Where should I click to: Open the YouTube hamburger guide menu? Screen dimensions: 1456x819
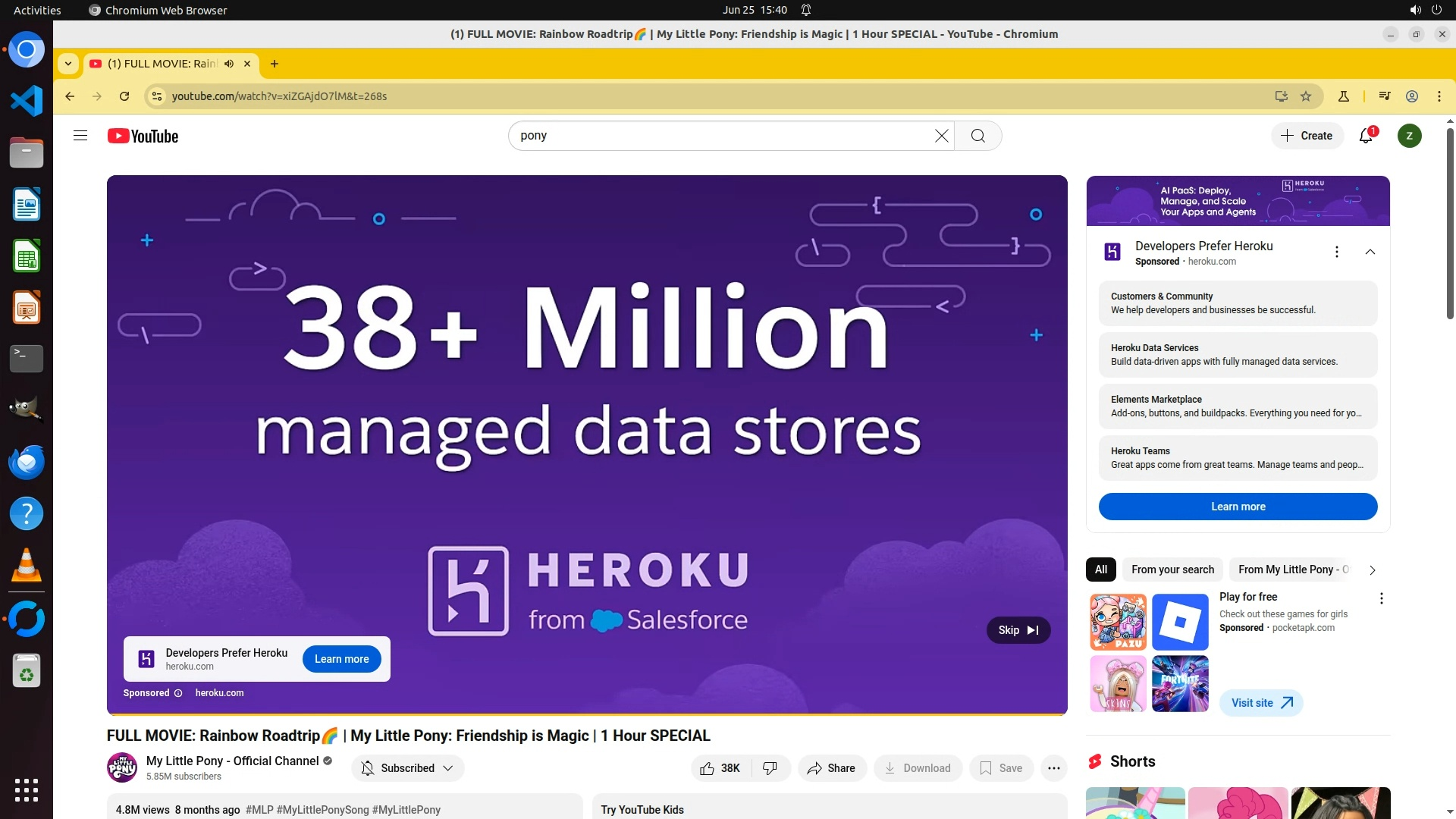(x=80, y=136)
